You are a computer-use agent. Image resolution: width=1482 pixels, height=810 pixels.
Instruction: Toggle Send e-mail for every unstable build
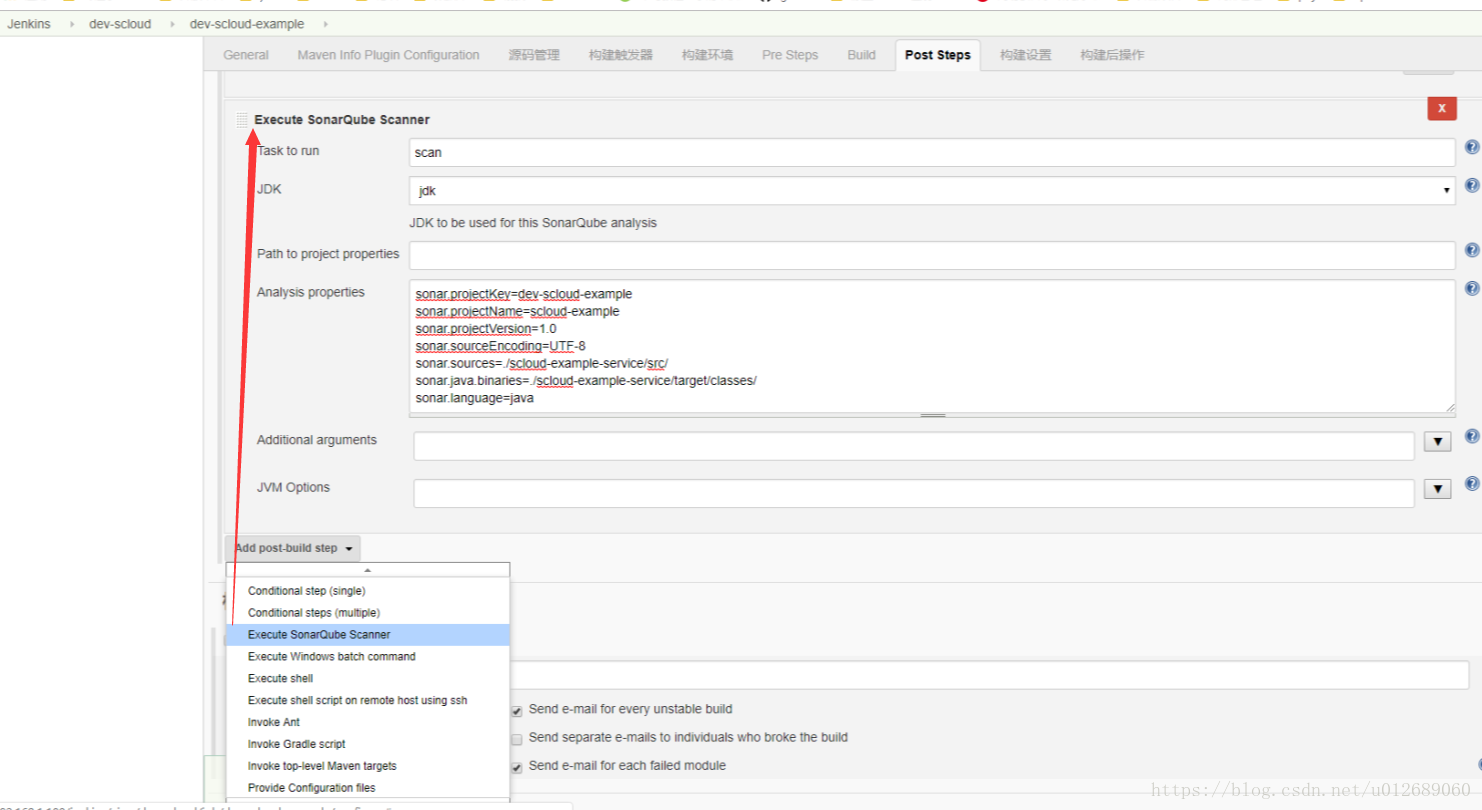click(517, 710)
